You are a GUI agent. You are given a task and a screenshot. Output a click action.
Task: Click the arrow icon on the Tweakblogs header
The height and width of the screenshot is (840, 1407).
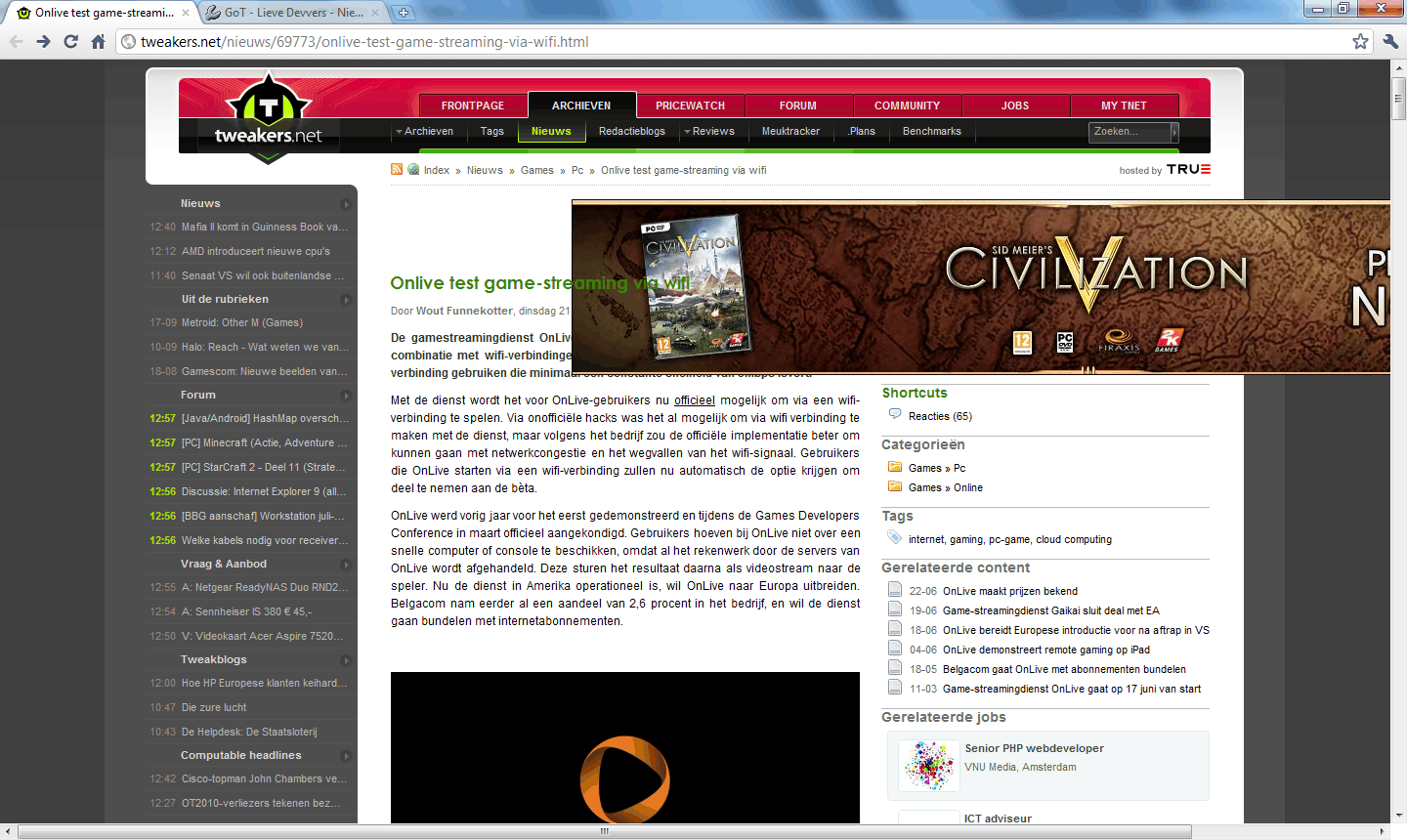click(x=346, y=660)
